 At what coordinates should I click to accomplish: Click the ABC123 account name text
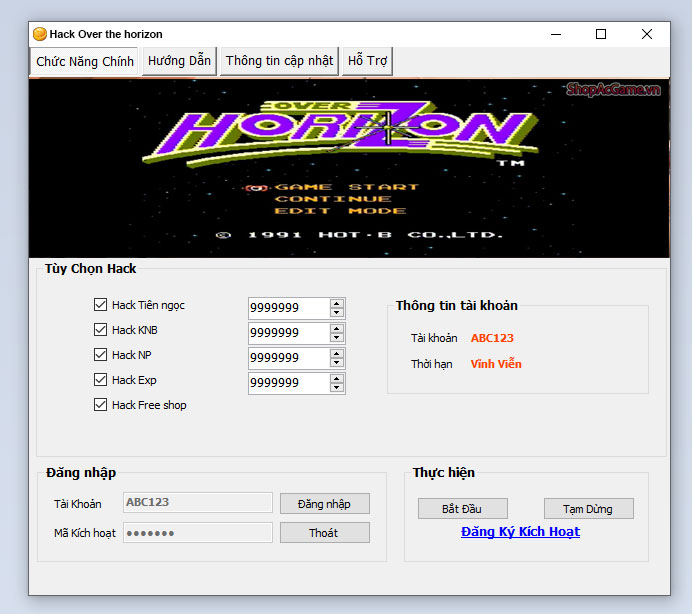492,338
